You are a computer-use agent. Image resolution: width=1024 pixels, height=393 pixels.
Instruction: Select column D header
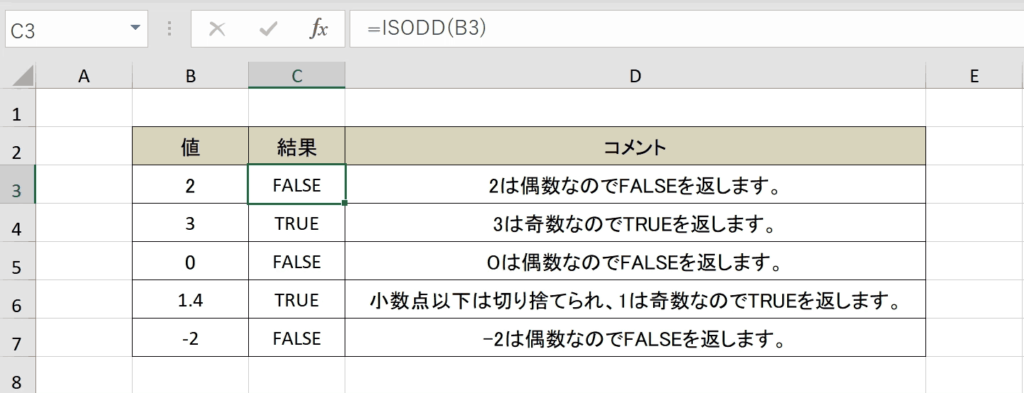pyautogui.click(x=635, y=76)
